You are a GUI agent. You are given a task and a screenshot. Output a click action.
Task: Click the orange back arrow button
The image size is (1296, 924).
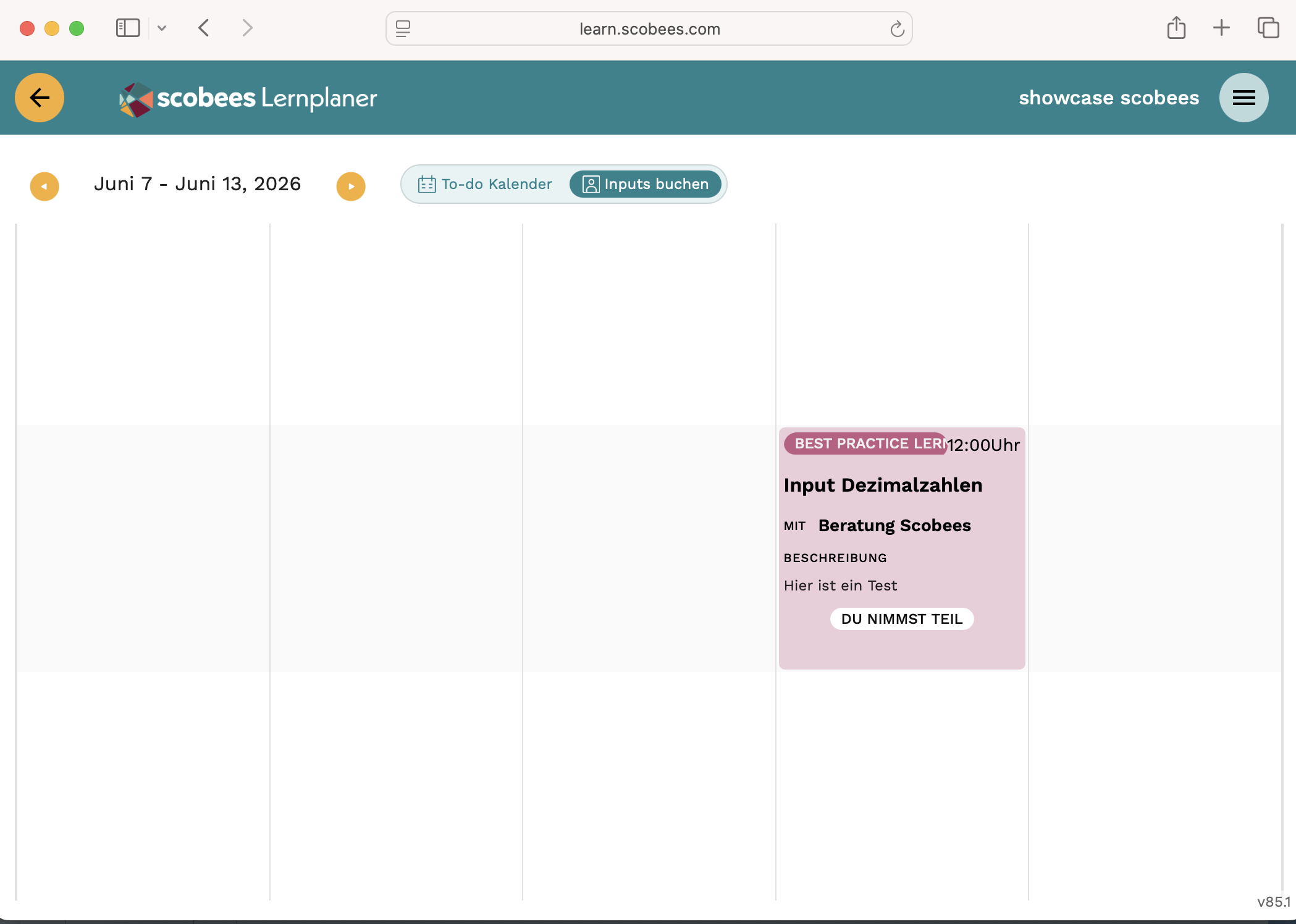40,98
